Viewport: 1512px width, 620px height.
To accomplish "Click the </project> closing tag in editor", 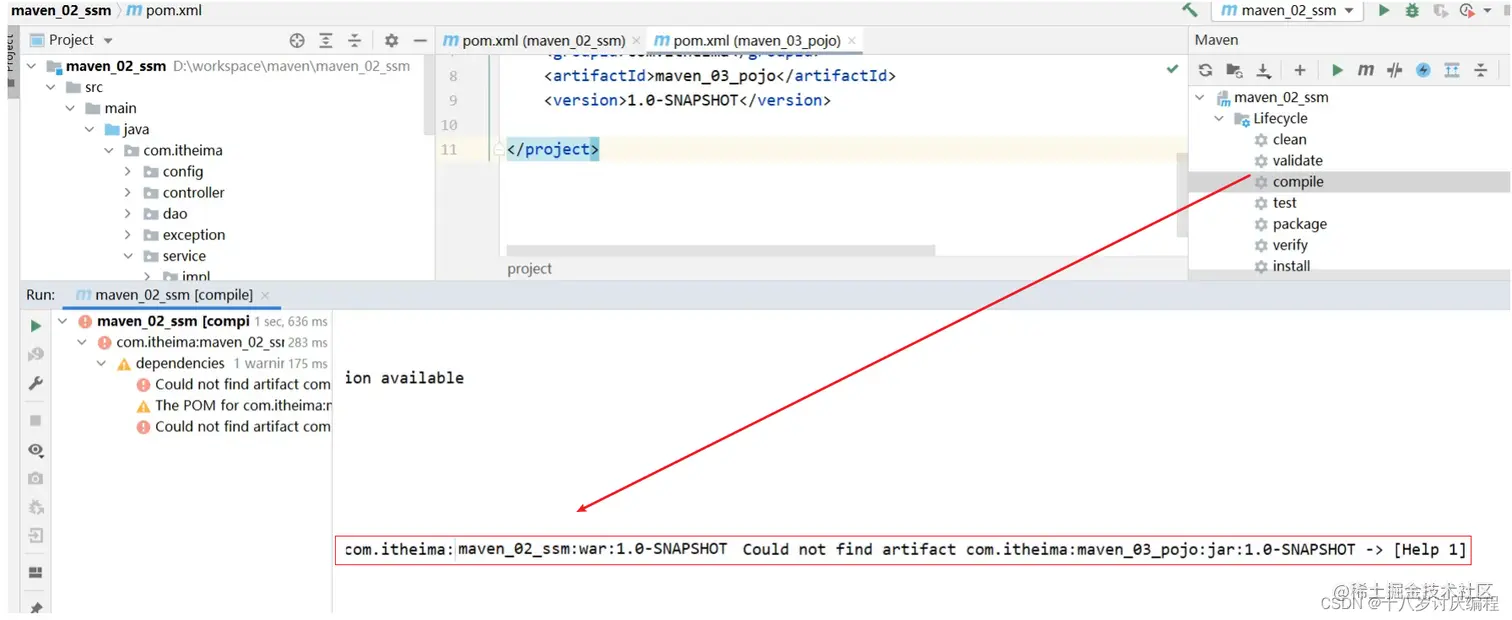I will click(x=553, y=149).
